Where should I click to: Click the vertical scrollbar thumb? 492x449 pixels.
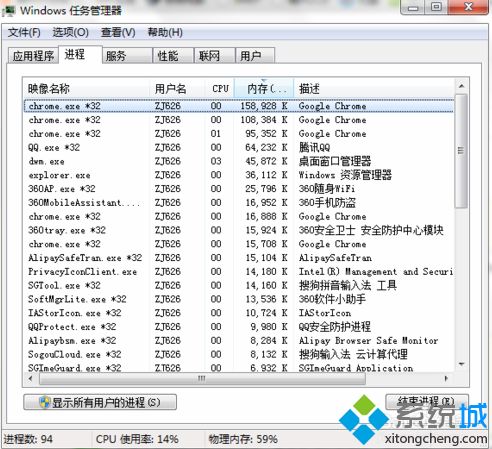[461, 151]
